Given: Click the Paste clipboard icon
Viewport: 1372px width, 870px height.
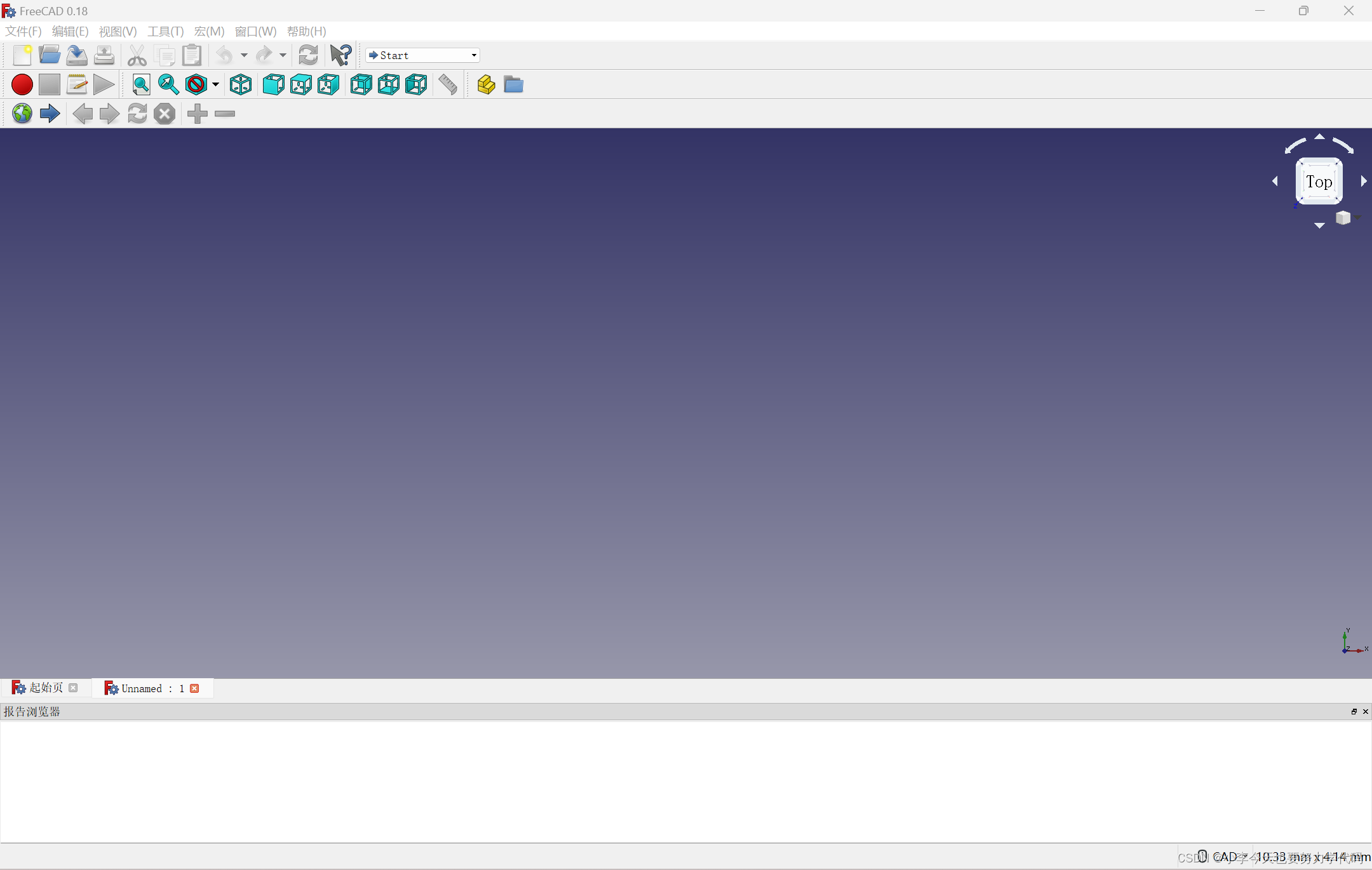Looking at the screenshot, I should [191, 55].
